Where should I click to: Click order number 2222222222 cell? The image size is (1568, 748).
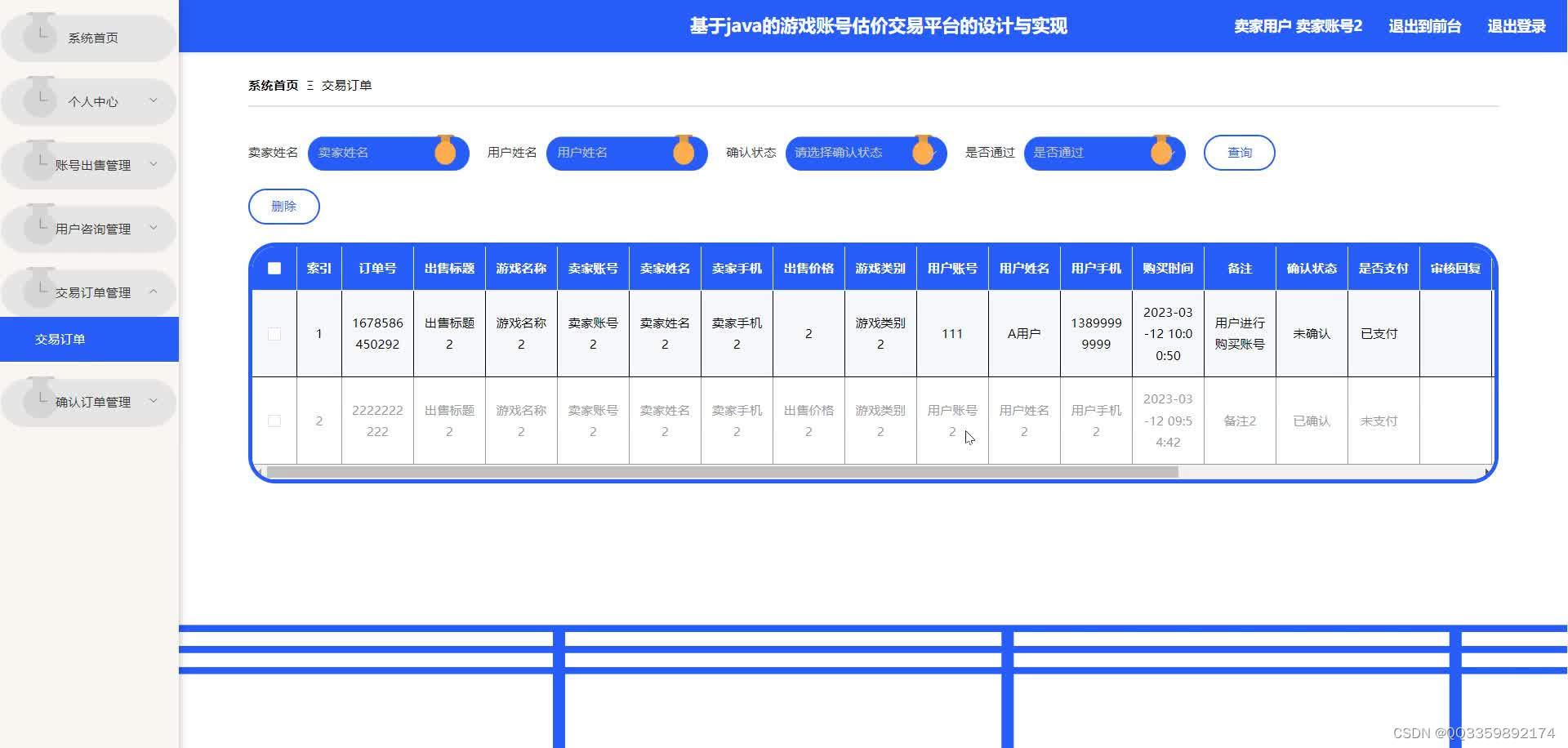pyautogui.click(x=377, y=421)
